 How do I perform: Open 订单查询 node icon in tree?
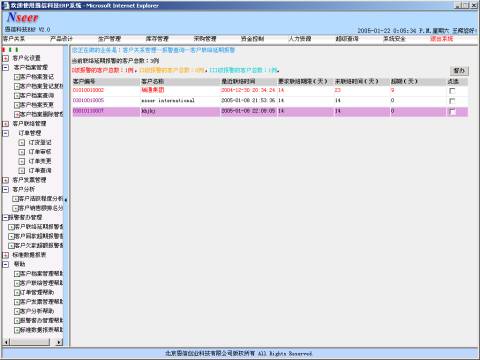click(x=22, y=171)
